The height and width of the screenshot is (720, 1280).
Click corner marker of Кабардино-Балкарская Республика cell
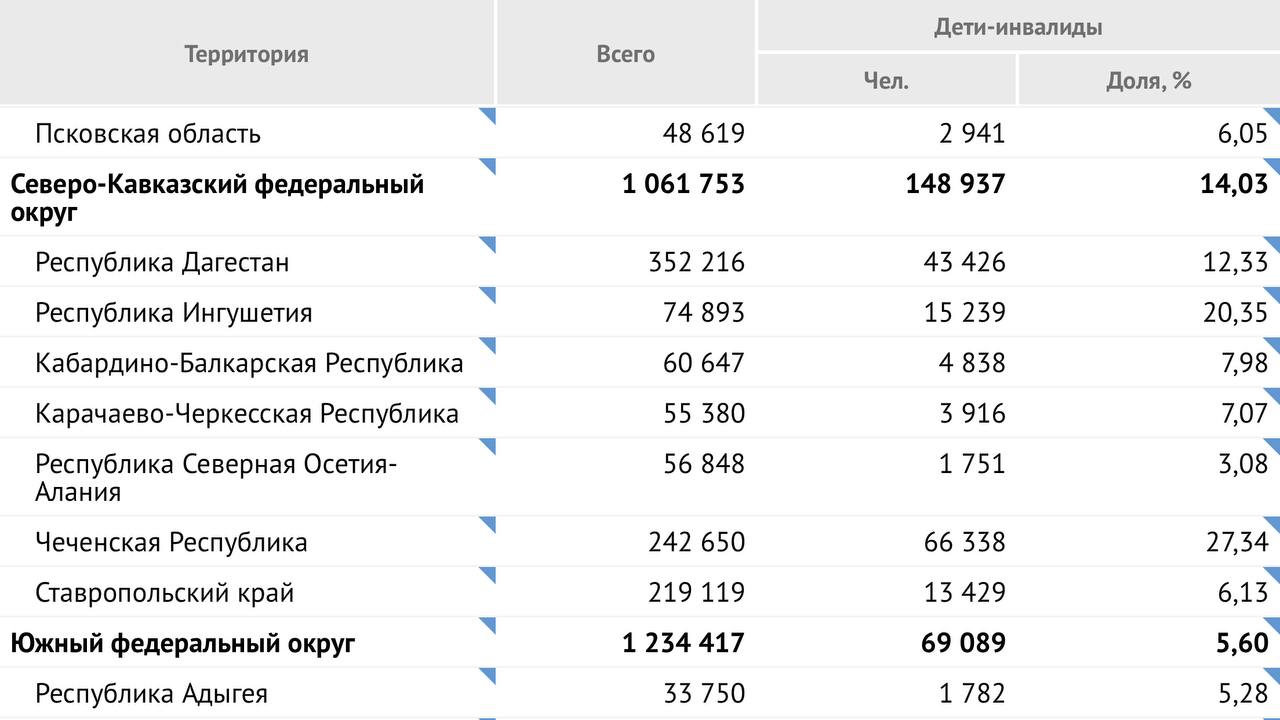[489, 343]
